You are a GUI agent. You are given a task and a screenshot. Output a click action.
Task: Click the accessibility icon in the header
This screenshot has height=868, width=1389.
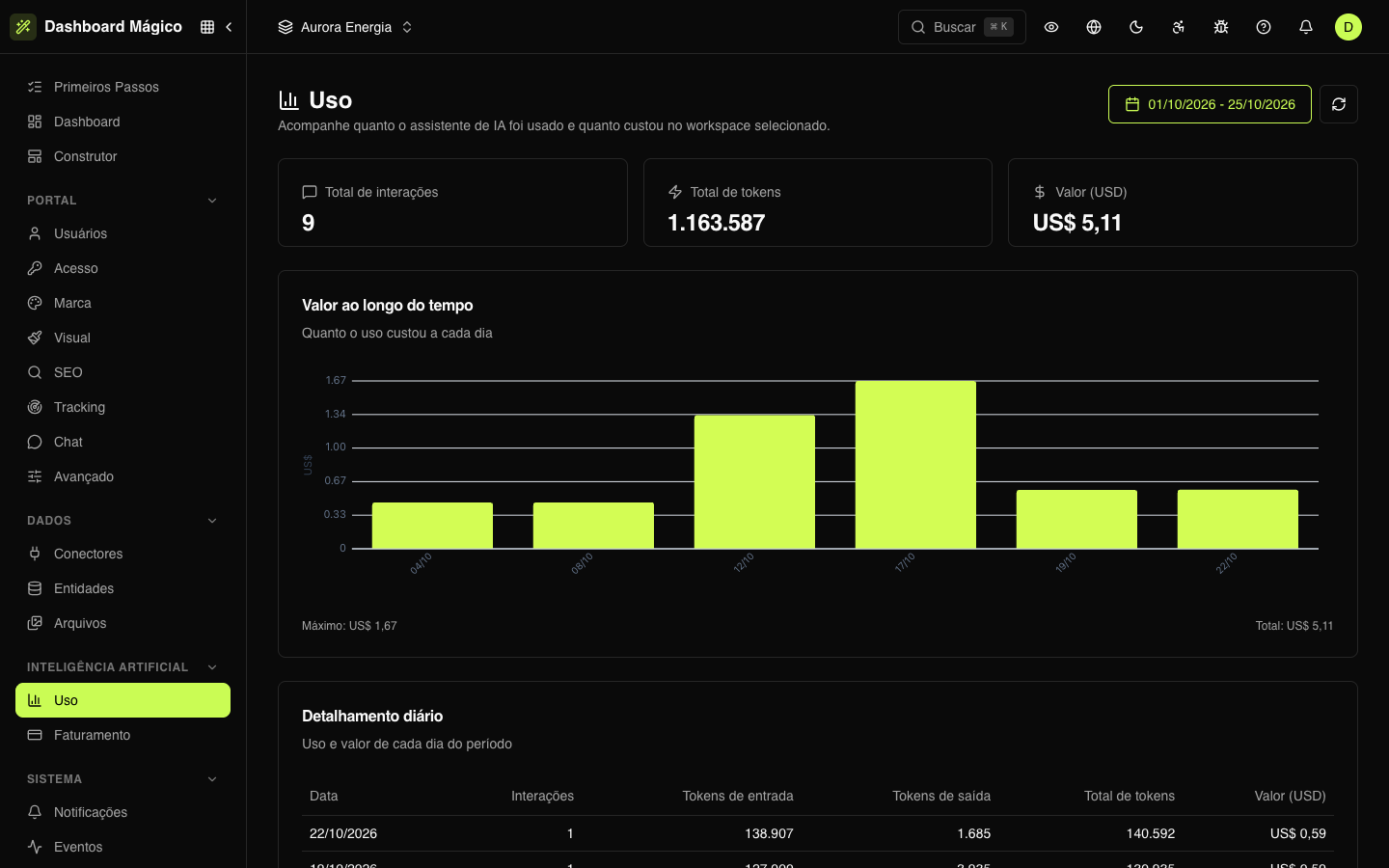click(x=1179, y=27)
